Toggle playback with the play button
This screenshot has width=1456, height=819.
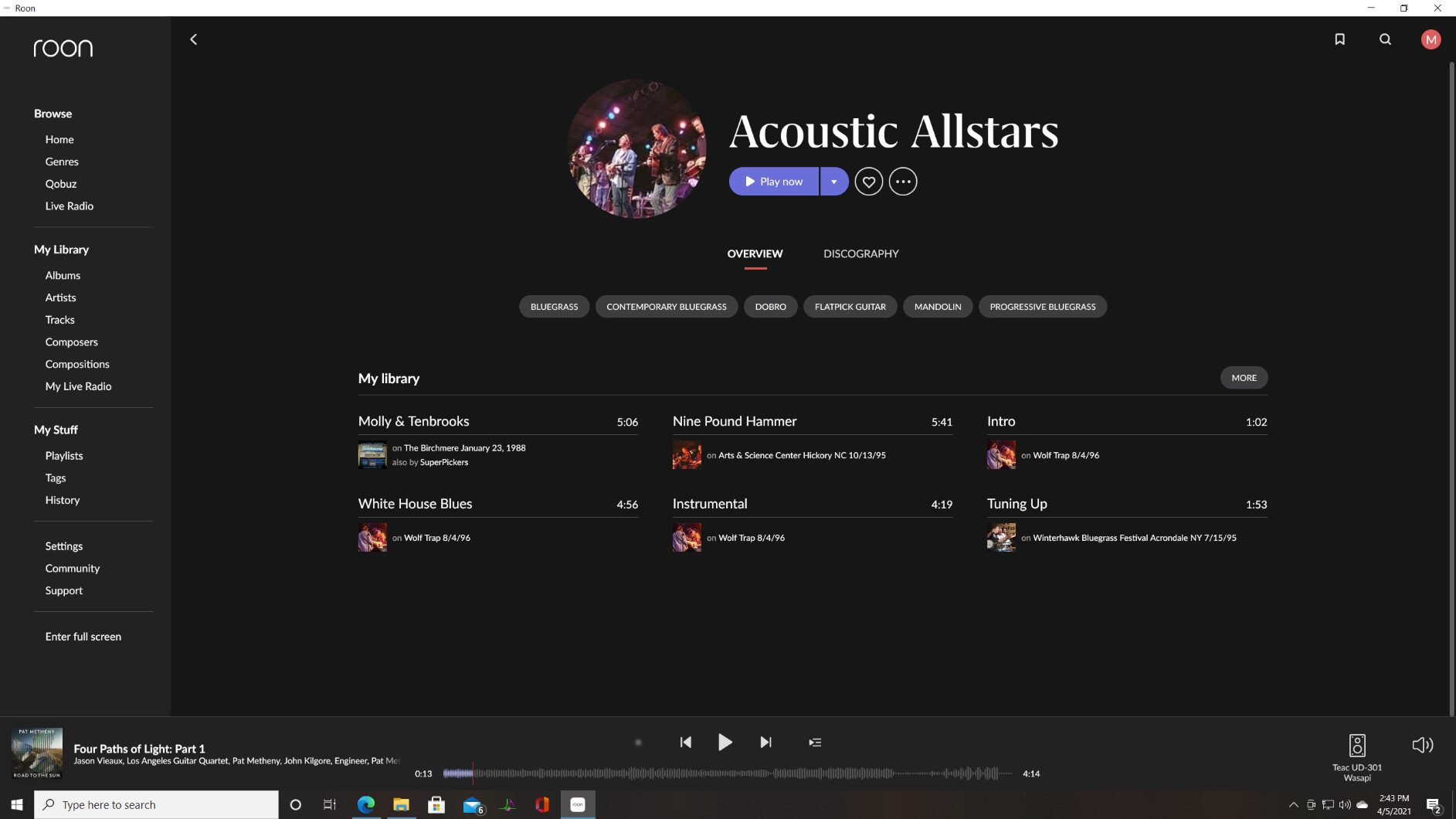pos(725,743)
